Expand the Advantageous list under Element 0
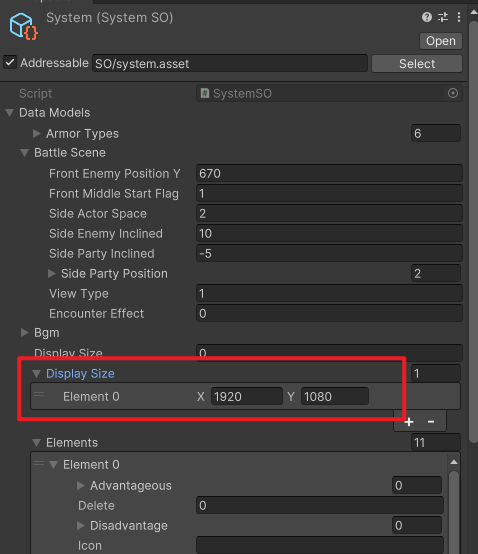This screenshot has height=554, width=478. [x=81, y=485]
